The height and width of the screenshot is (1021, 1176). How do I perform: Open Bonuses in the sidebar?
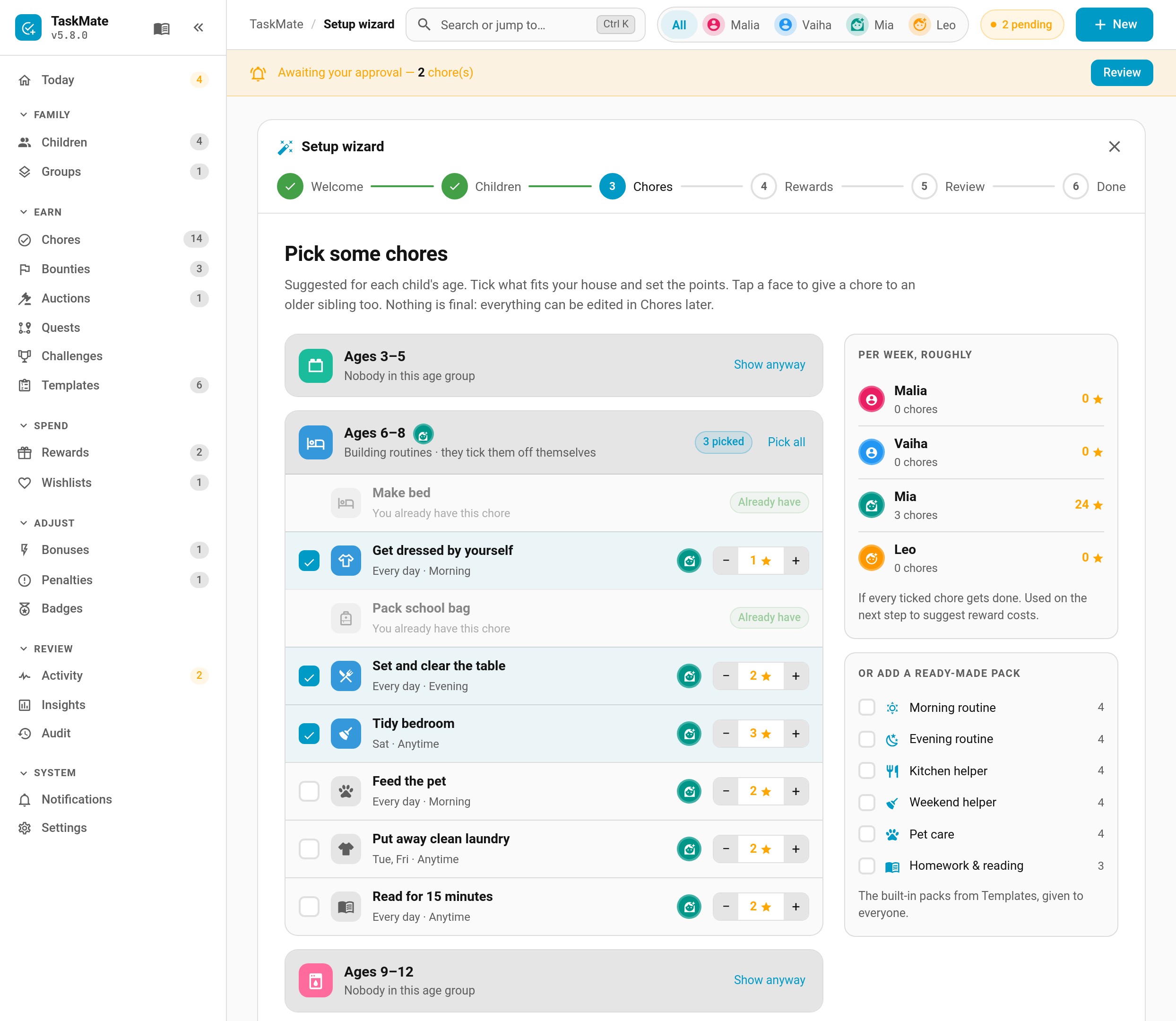tap(113, 550)
